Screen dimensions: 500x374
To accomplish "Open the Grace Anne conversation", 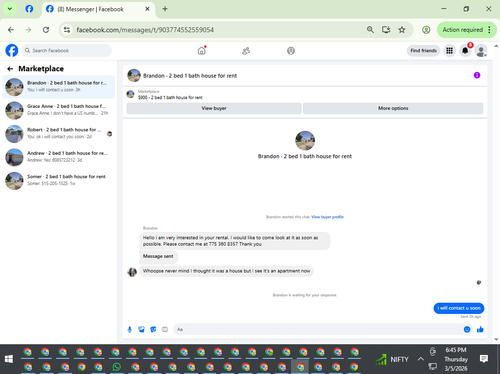I will (x=59, y=110).
